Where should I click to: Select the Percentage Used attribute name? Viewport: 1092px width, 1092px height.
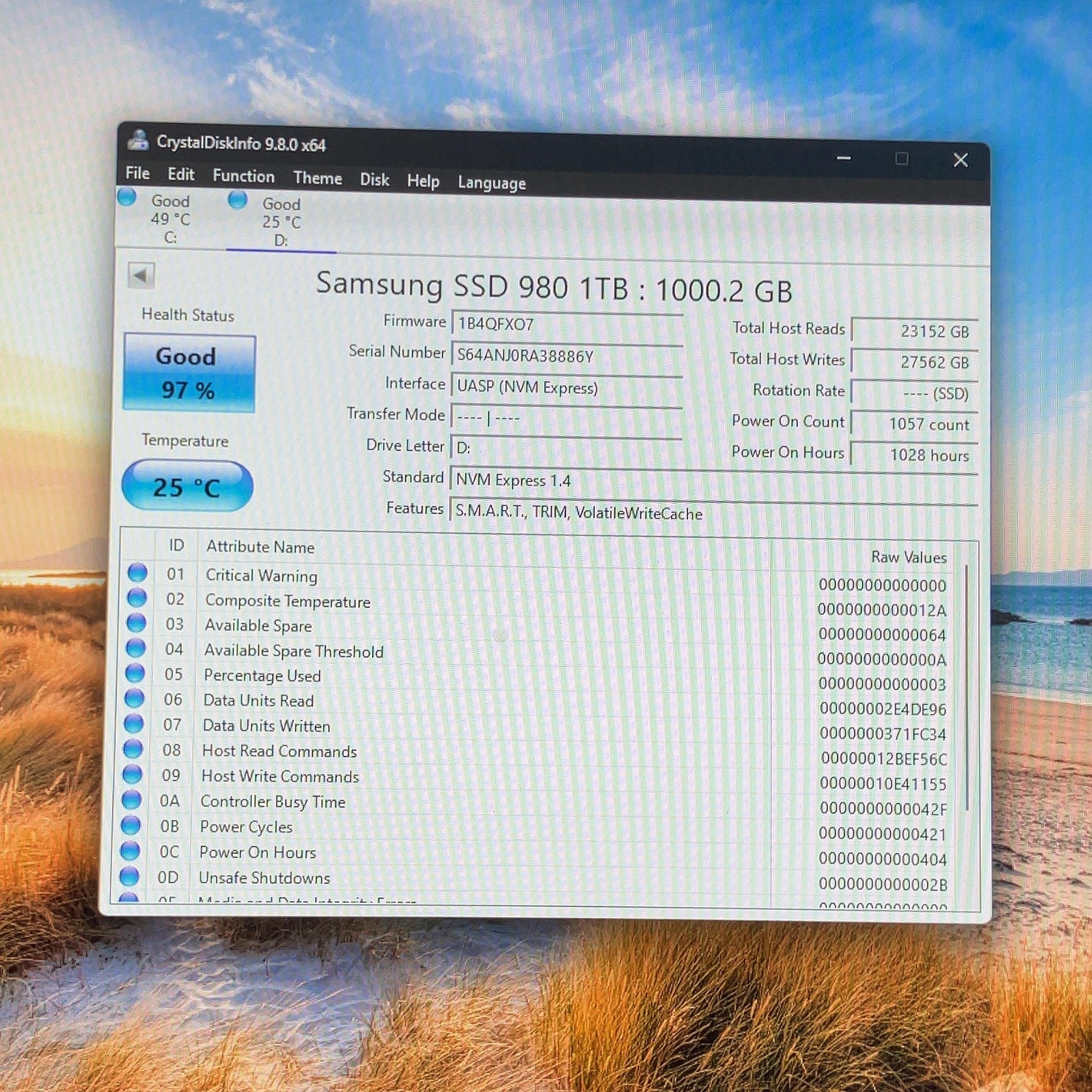(262, 676)
